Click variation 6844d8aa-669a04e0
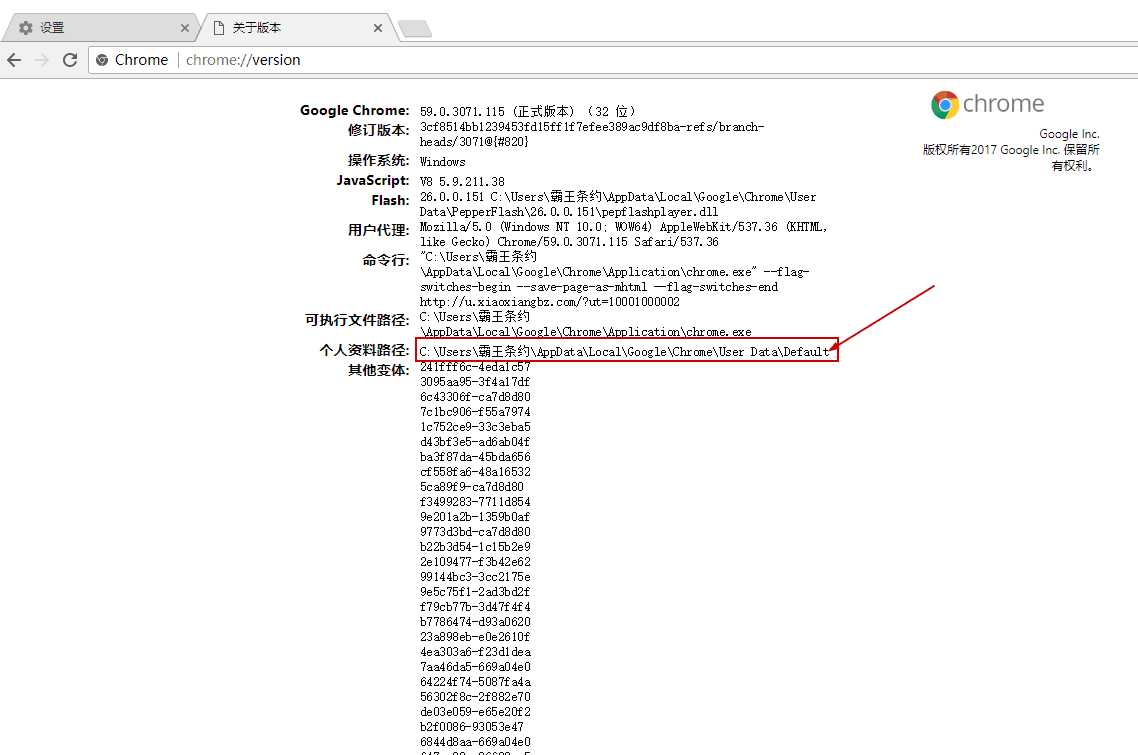The image size is (1138, 755). point(475,742)
